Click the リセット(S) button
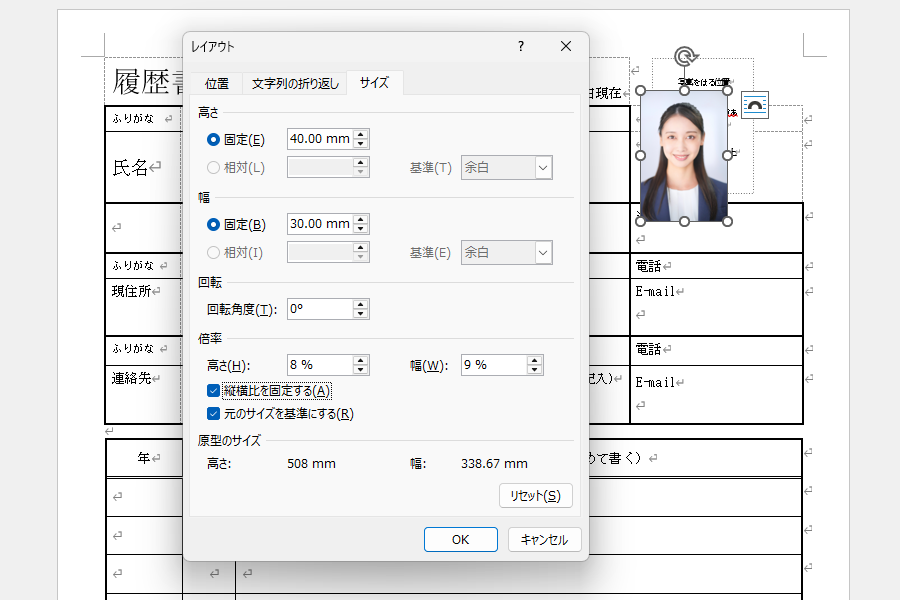 [534, 495]
